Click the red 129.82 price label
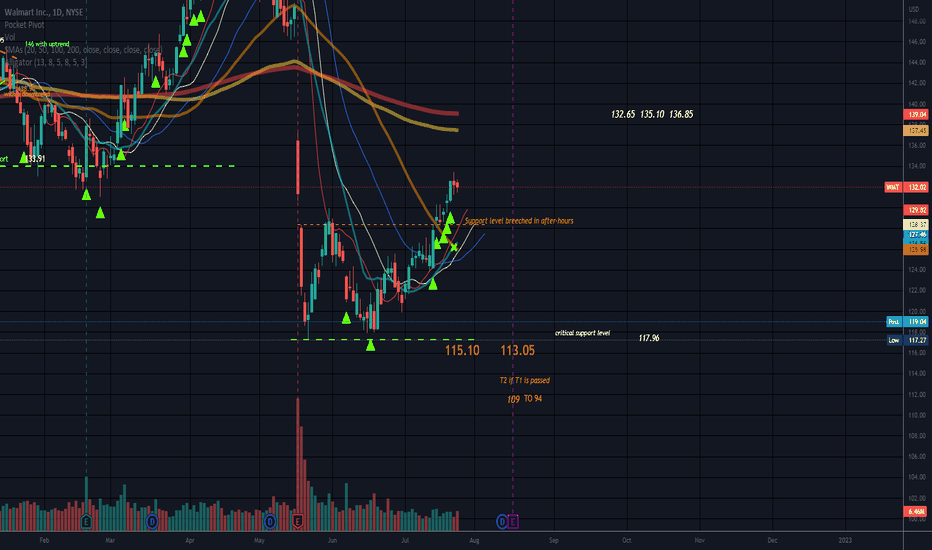The image size is (932, 550). tap(917, 210)
